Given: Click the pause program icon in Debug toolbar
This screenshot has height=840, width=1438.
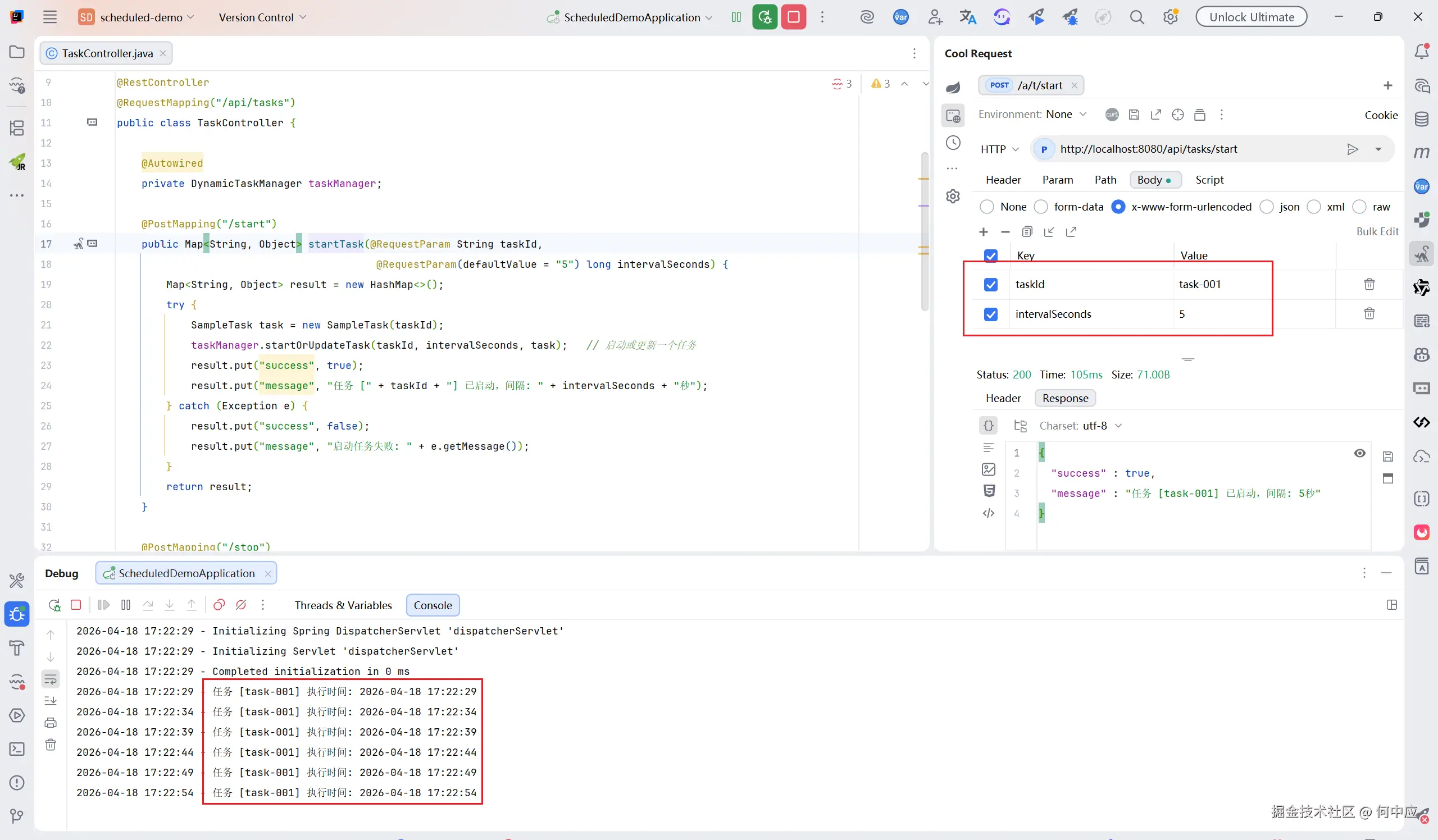Looking at the screenshot, I should 125,605.
